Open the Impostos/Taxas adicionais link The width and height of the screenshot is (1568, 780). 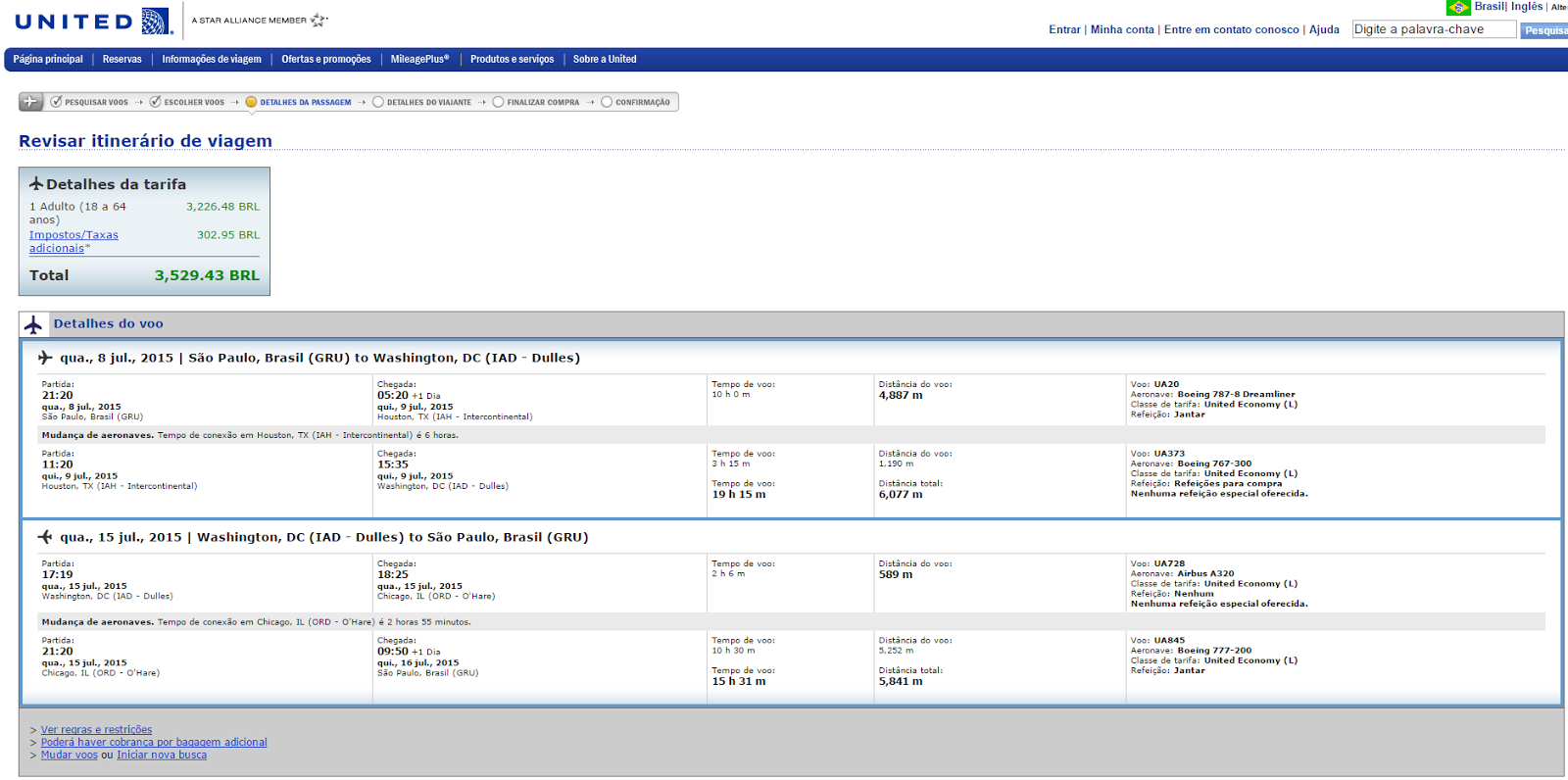pos(73,242)
